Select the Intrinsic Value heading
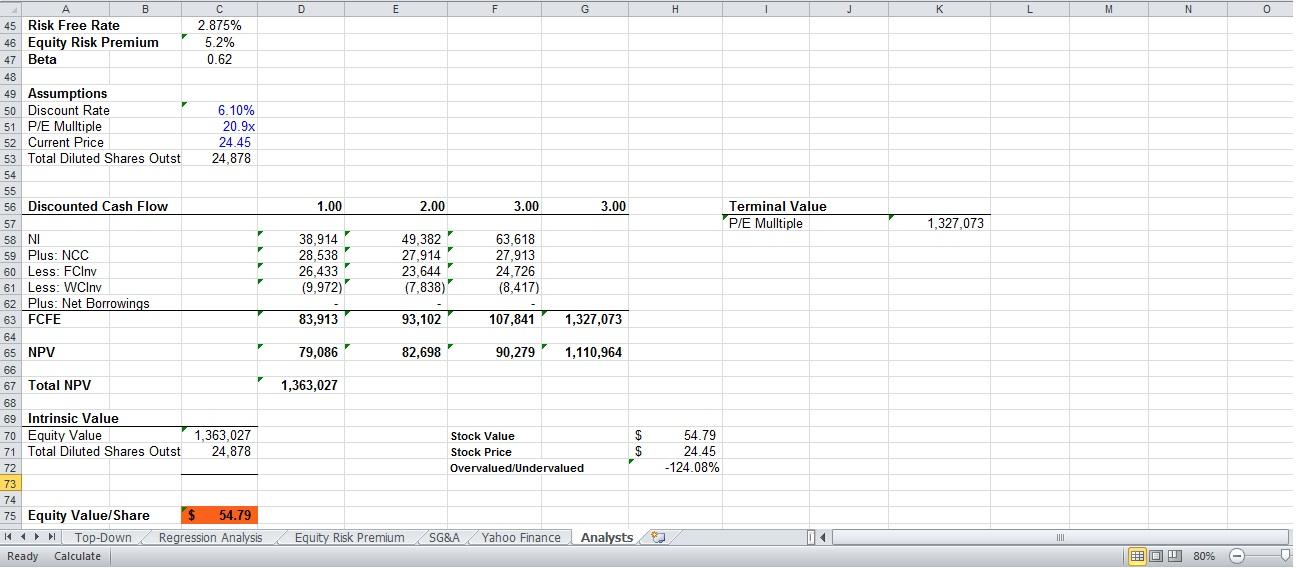Viewport: 1296px width, 568px height. tap(73, 418)
